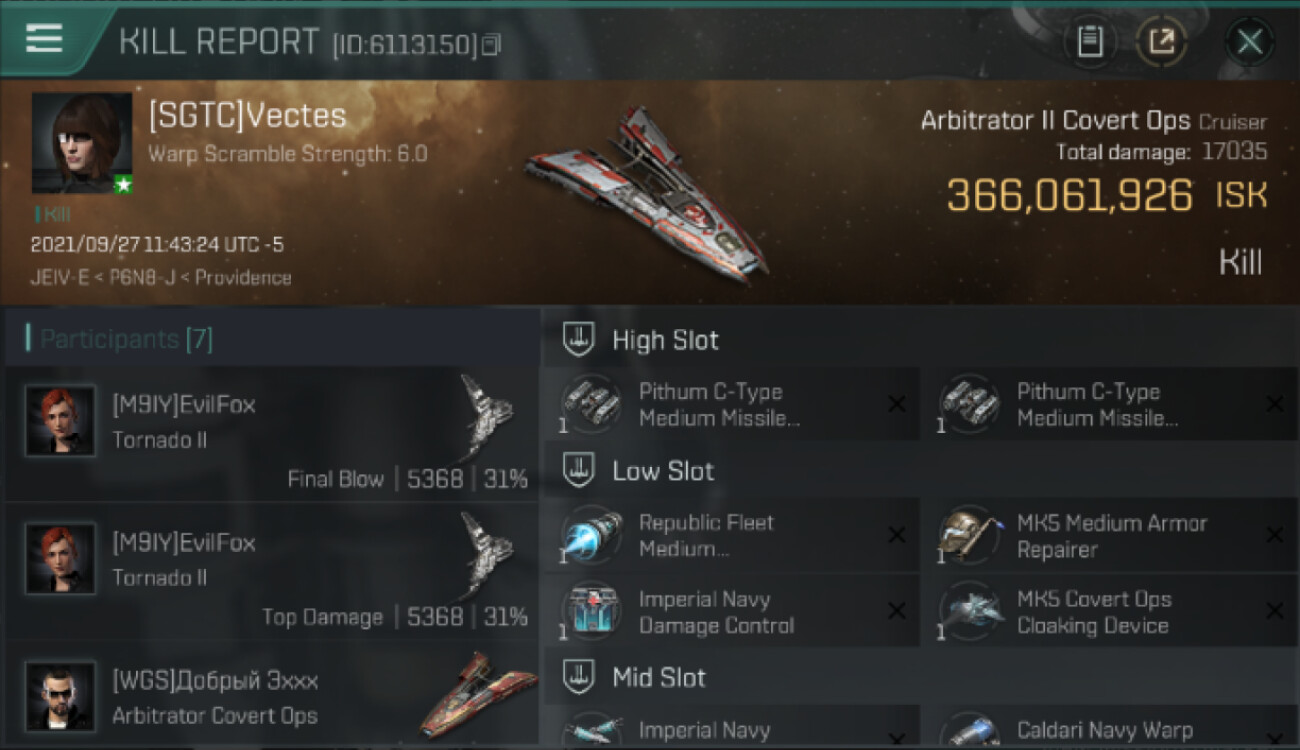Click the Republic Fleet Medium module icon
Screen dimensions: 1300x750
[591, 535]
